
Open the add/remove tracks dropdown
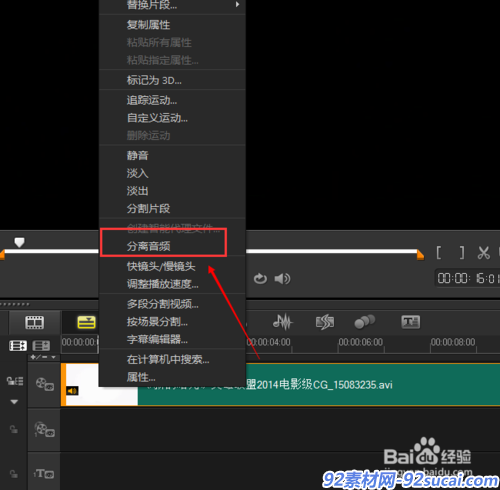[43, 357]
